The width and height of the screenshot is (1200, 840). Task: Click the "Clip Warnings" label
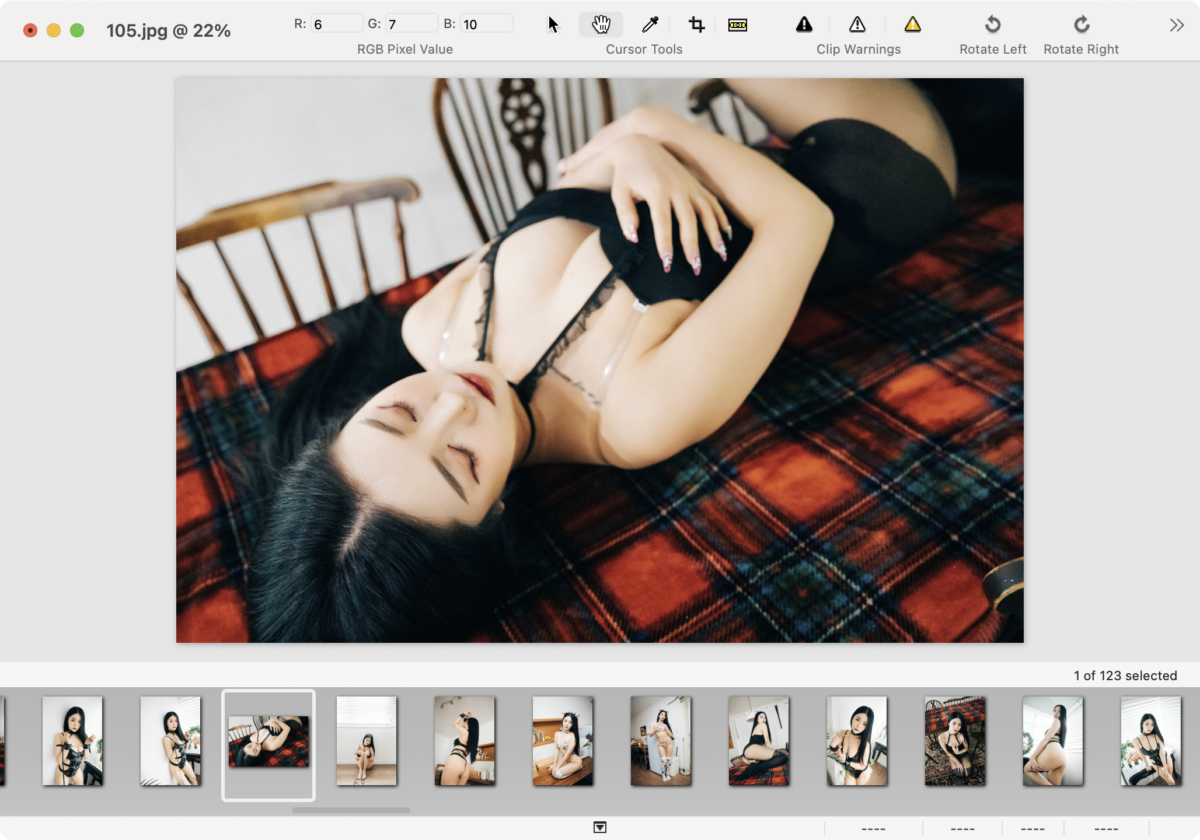[858, 49]
